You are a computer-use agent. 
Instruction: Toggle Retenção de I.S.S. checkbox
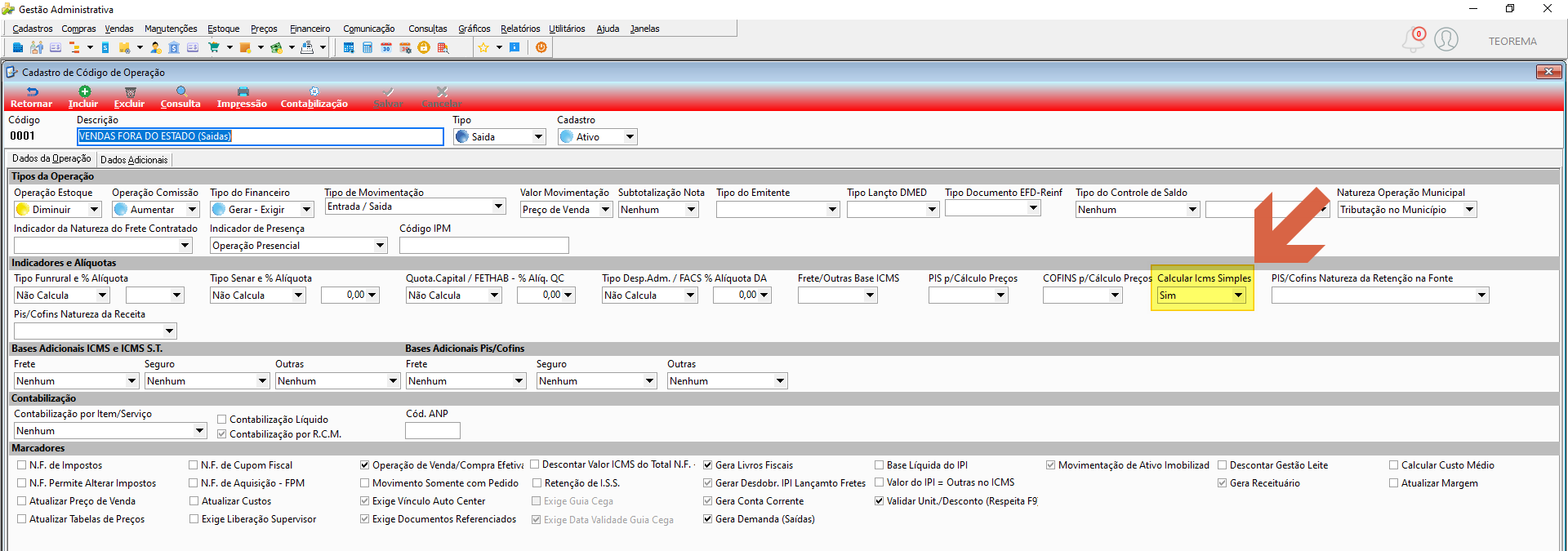tap(537, 483)
